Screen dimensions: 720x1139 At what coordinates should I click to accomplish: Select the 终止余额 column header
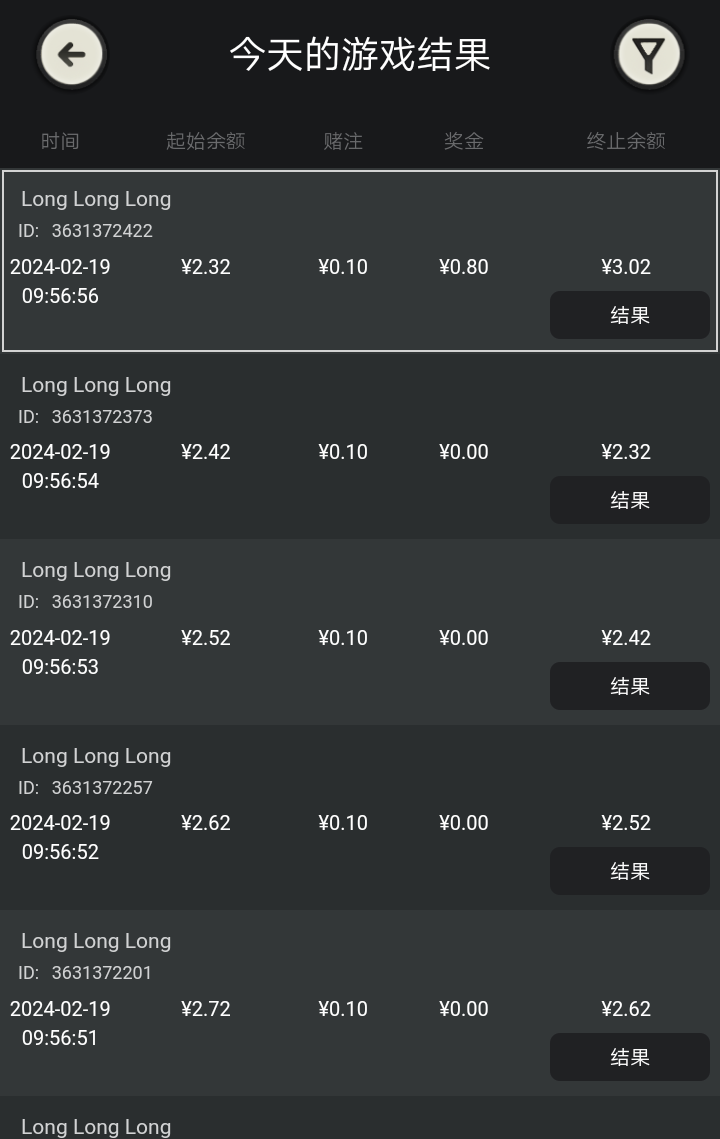click(x=626, y=141)
